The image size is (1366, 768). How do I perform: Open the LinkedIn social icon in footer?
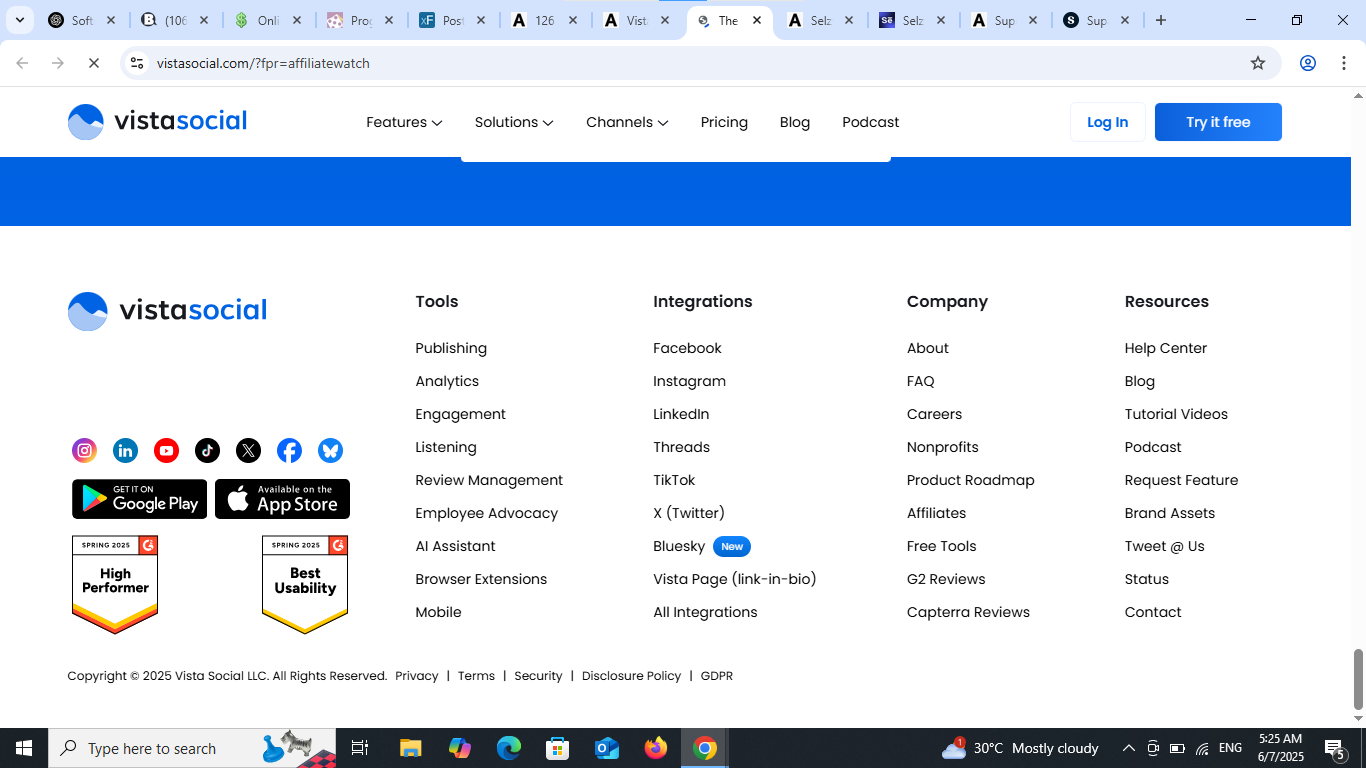pos(126,451)
